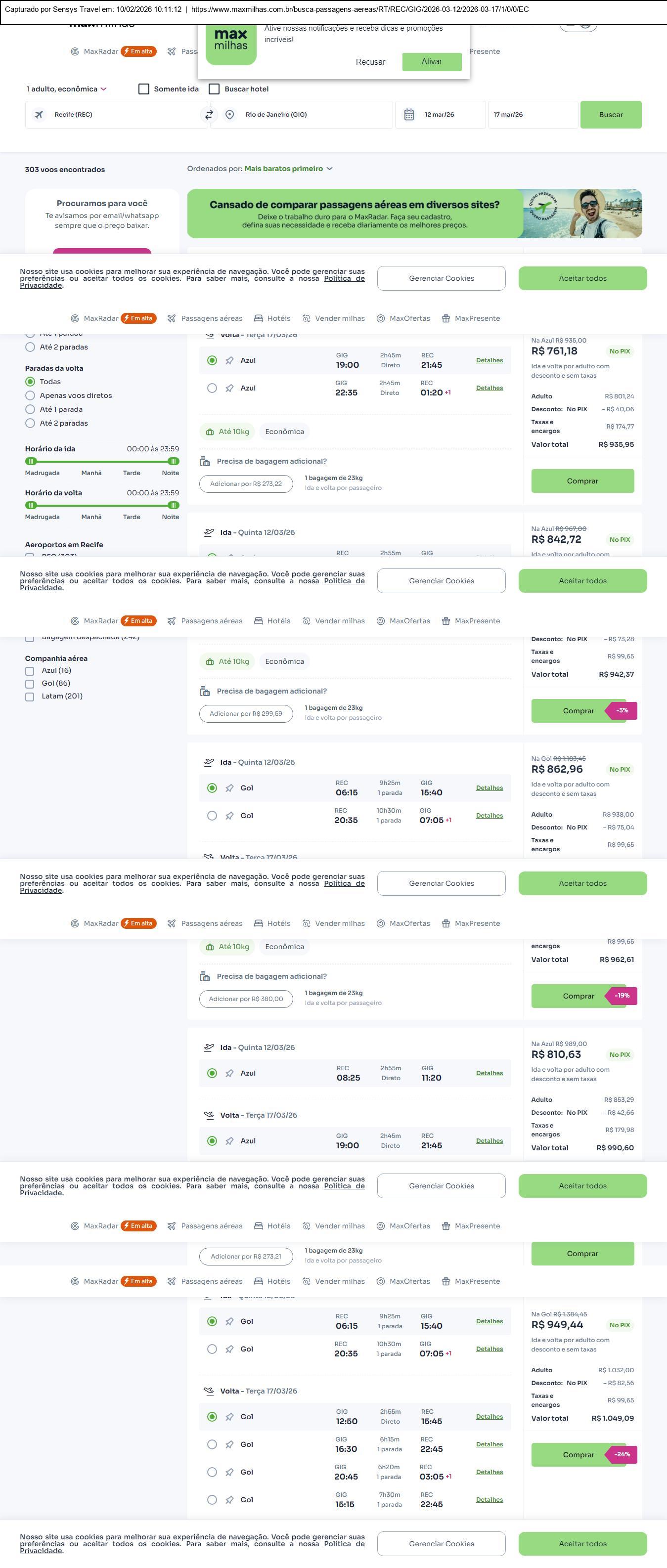
Task: Click the pin icon beside Gol 16:30 return flight
Action: pyautogui.click(x=229, y=1444)
